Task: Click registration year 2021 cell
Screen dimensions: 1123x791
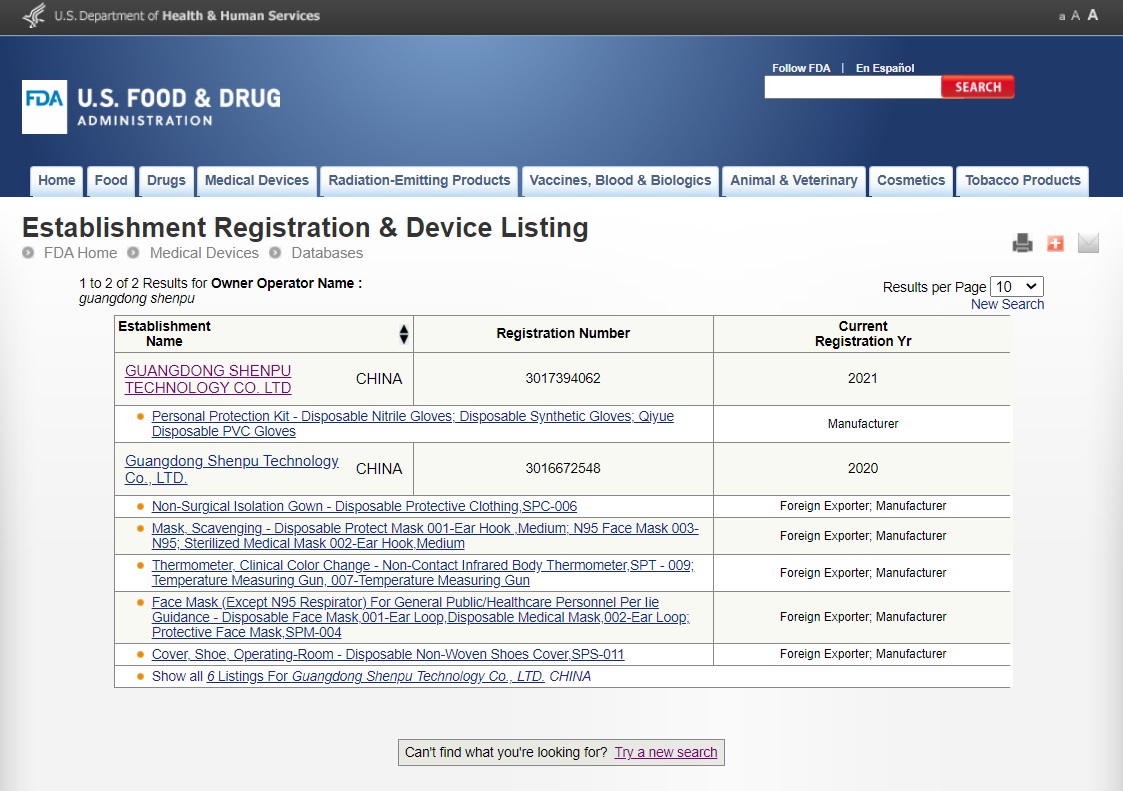Action: point(862,378)
